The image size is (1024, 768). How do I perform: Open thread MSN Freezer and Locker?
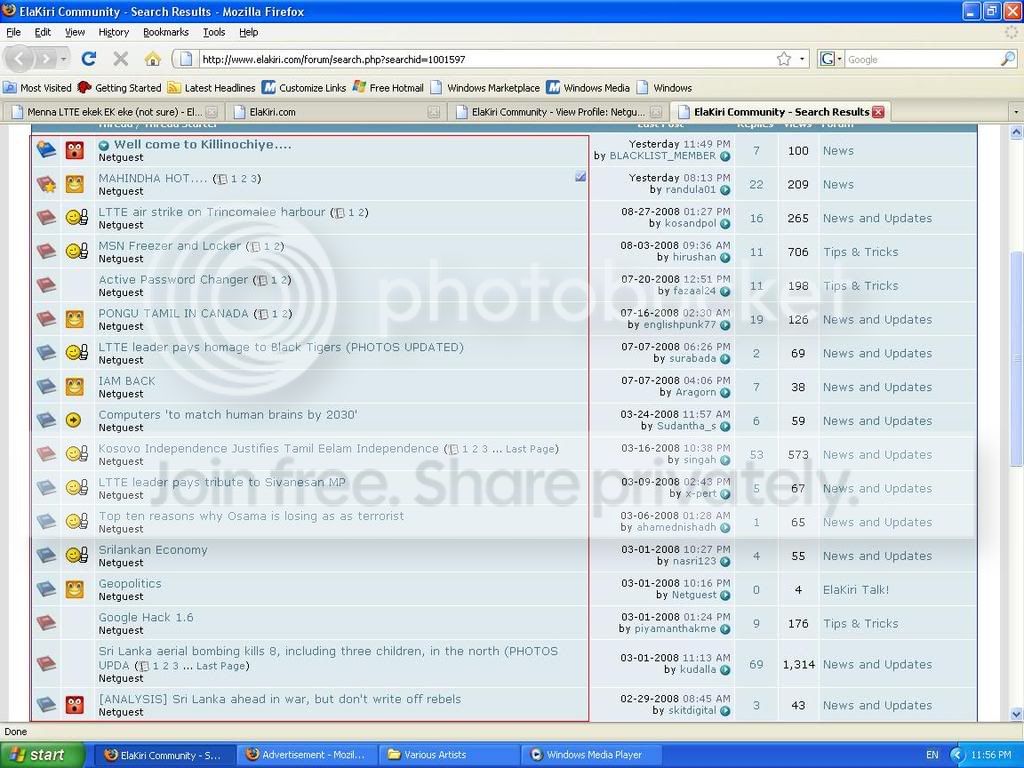click(170, 246)
